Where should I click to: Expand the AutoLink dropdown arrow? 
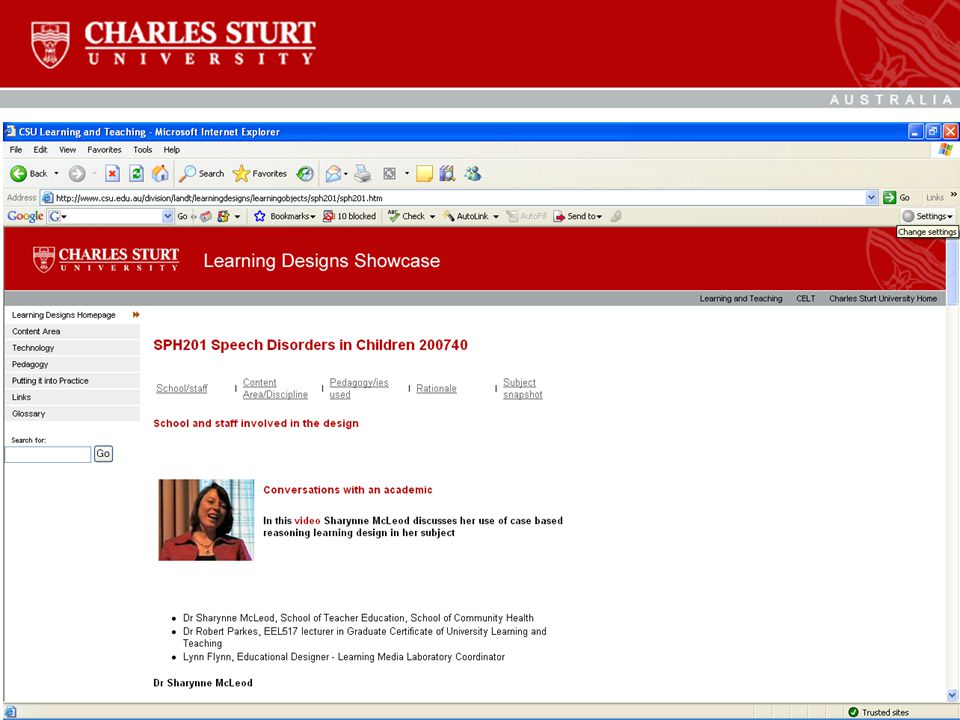coord(496,217)
